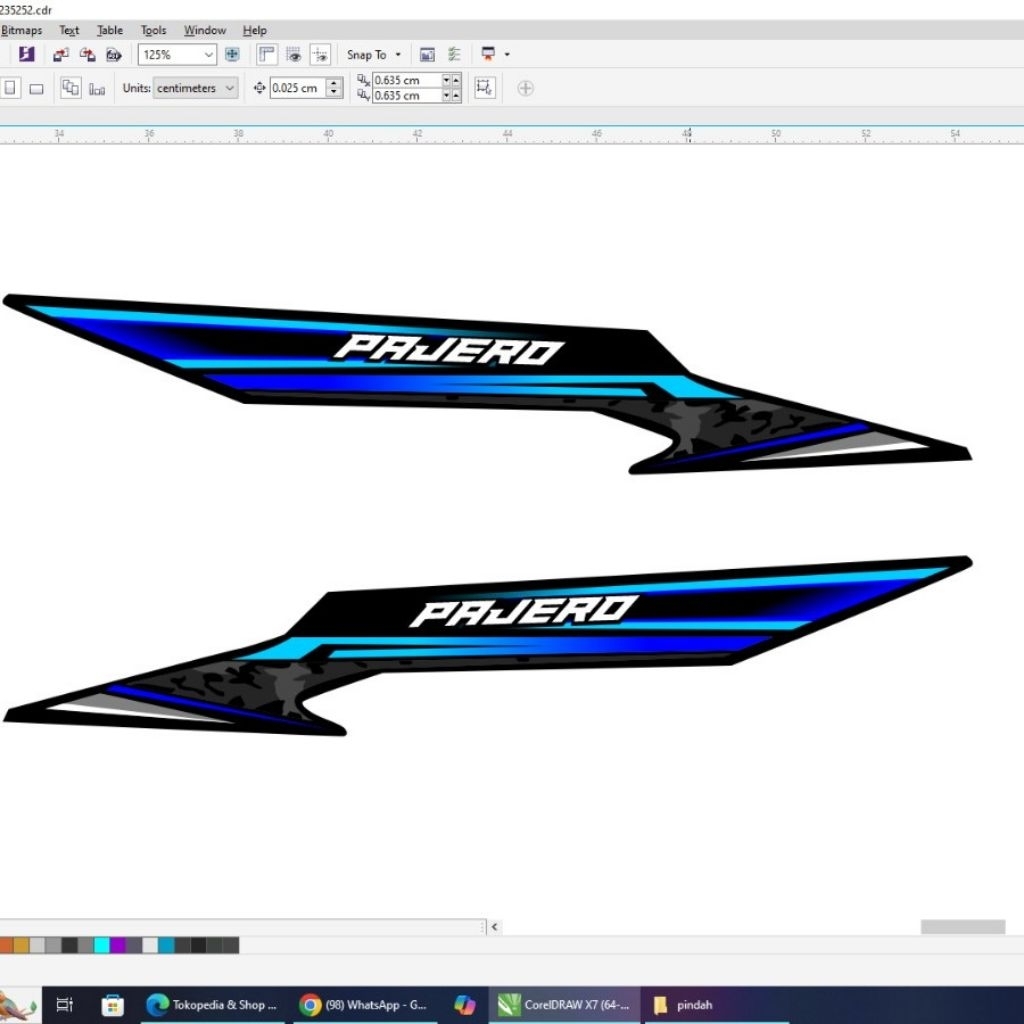Select landscape page orientation
This screenshot has height=1024, width=1024.
[37, 88]
